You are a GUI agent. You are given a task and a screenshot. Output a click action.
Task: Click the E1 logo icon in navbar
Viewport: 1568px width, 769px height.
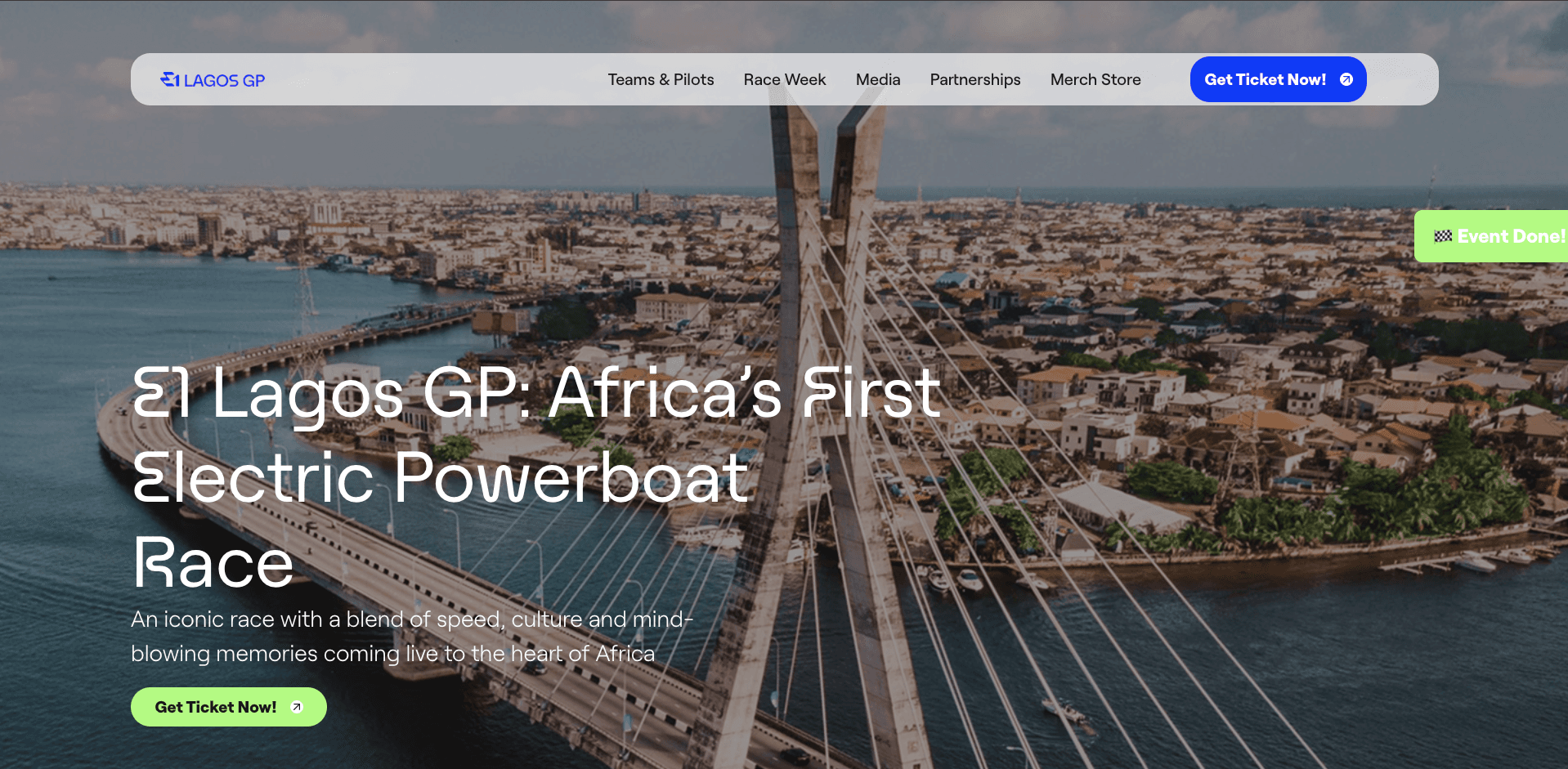point(170,79)
